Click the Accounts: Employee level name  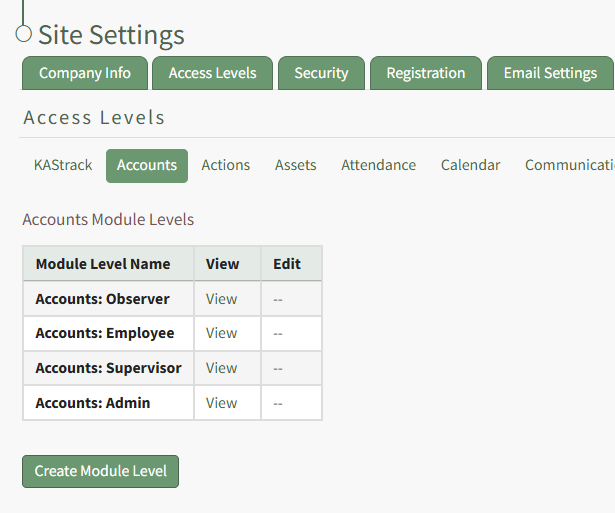click(105, 333)
